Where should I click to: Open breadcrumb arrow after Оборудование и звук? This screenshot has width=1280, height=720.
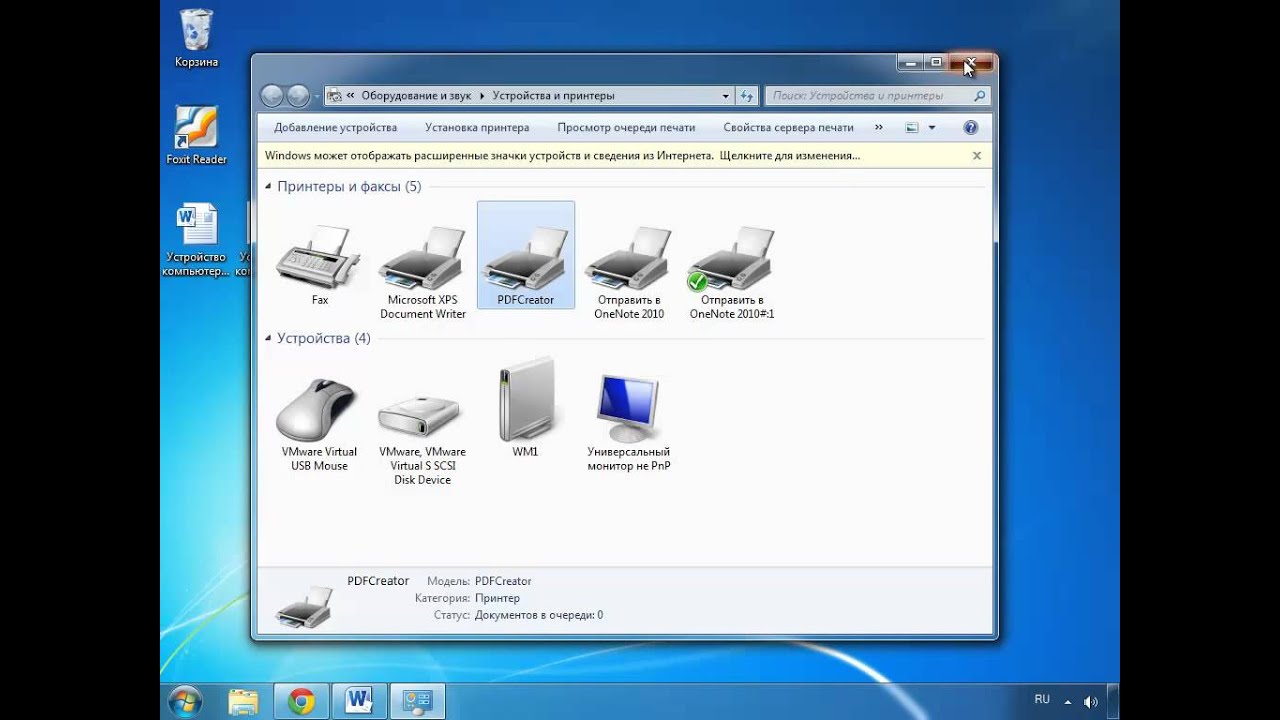tap(481, 96)
